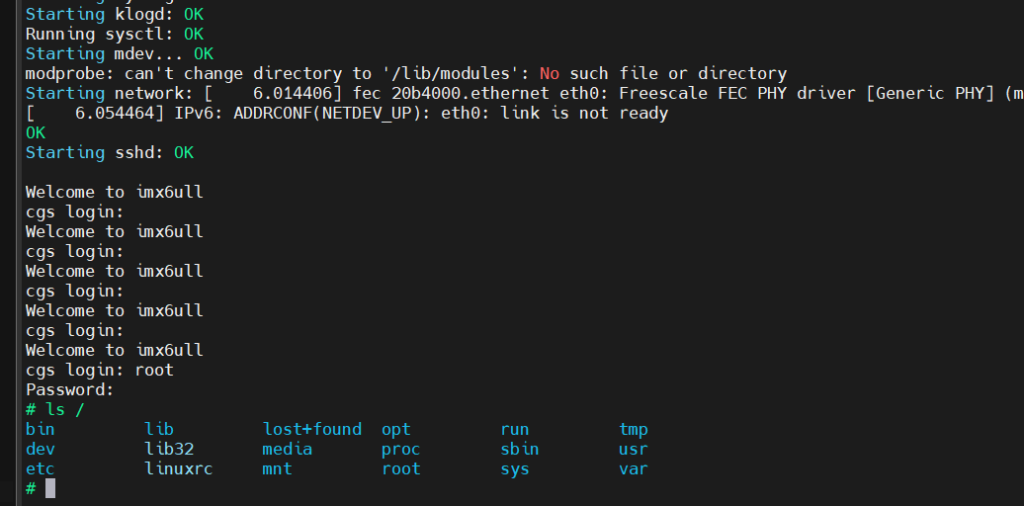Select the "opt" directory entry
This screenshot has height=506, width=1024.
pos(396,429)
